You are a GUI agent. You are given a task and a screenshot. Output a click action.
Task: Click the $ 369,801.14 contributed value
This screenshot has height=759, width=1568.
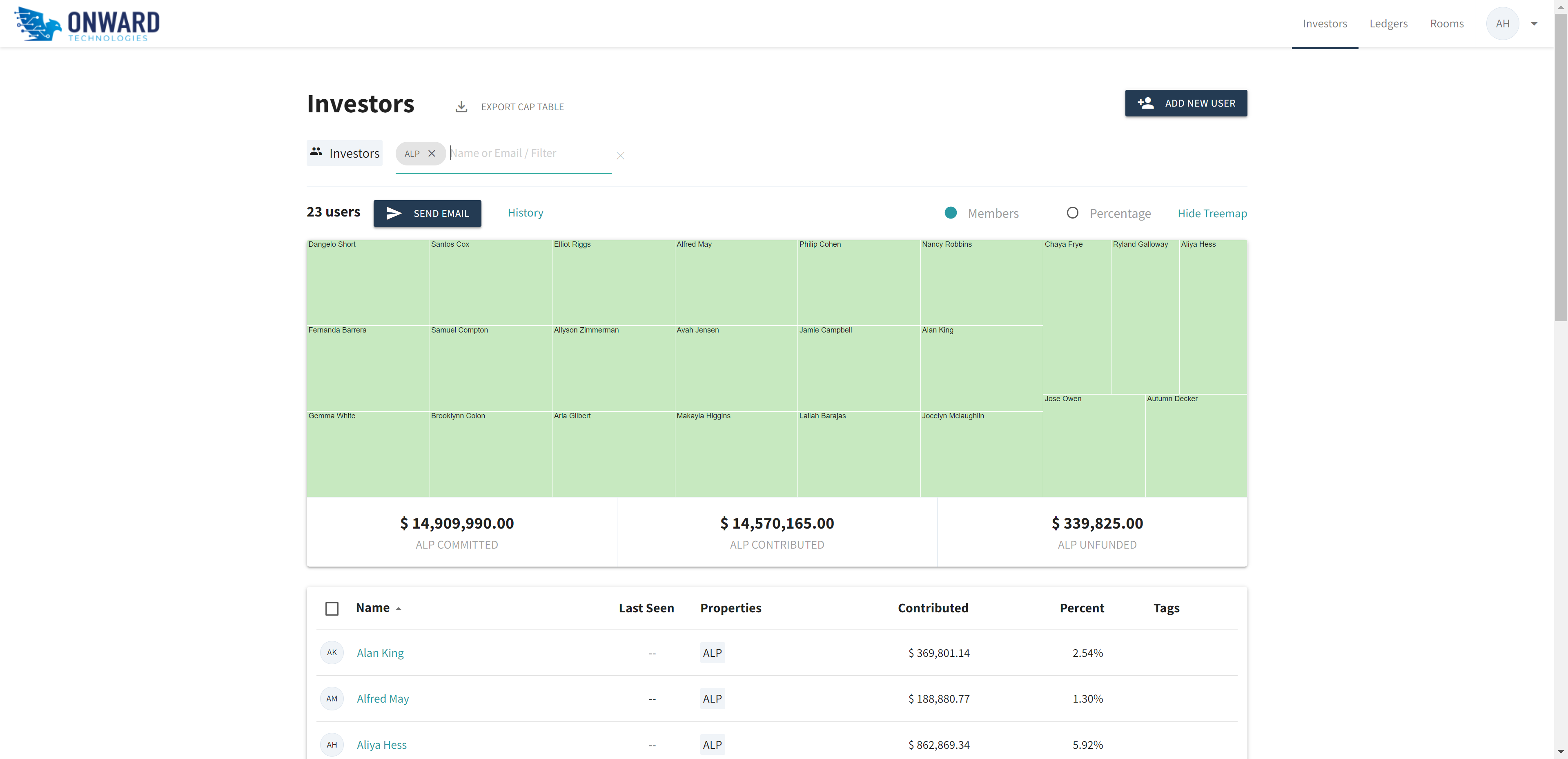point(939,653)
